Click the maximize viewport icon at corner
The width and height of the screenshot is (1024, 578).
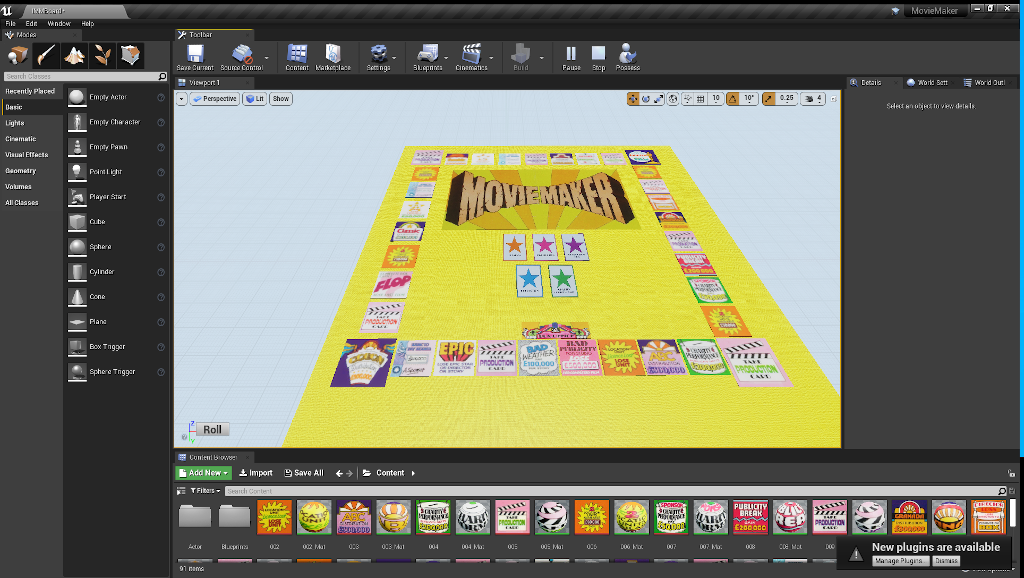(x=833, y=99)
